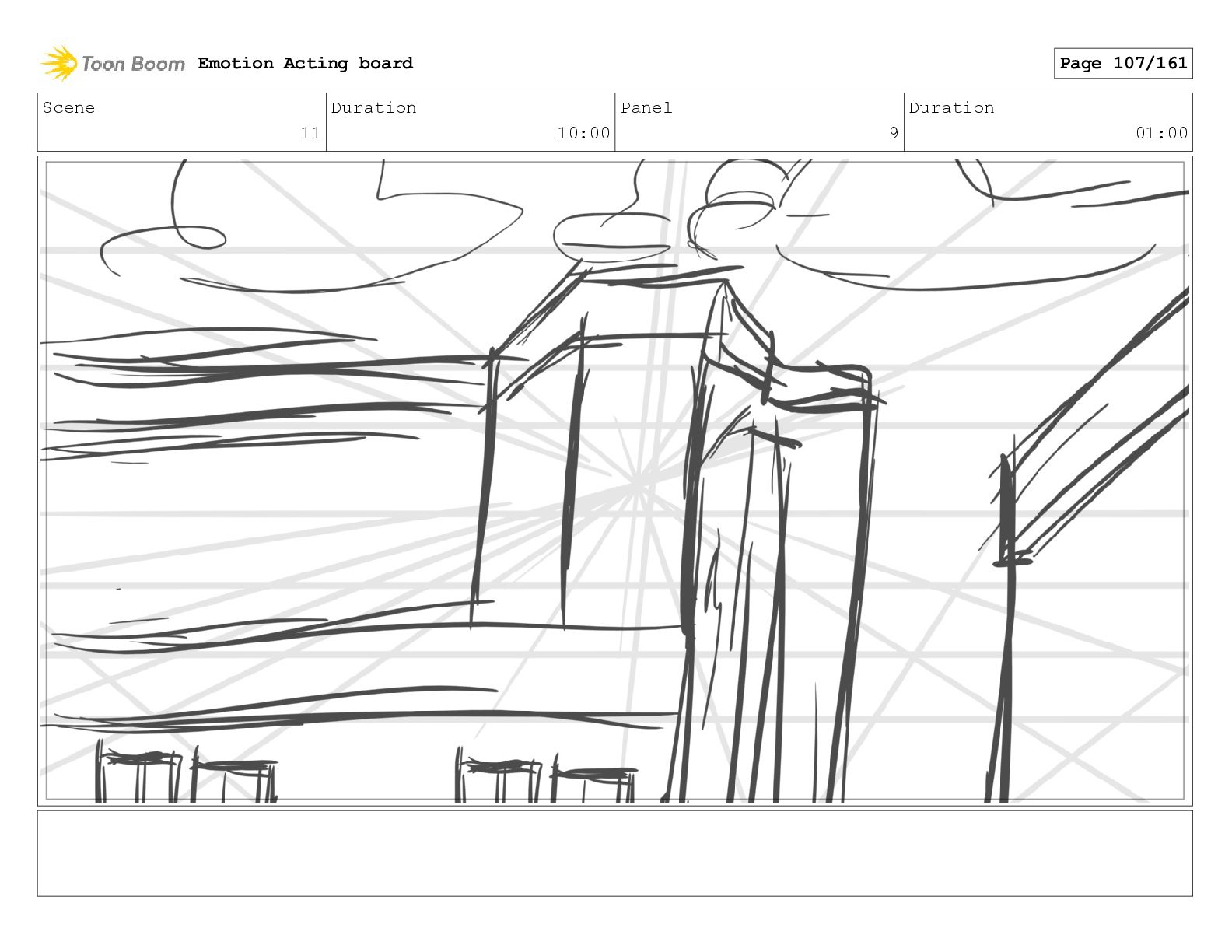This screenshot has height=952, width=1232.
Task: Click the storyboard panel sketch thumbnail
Action: (614, 480)
